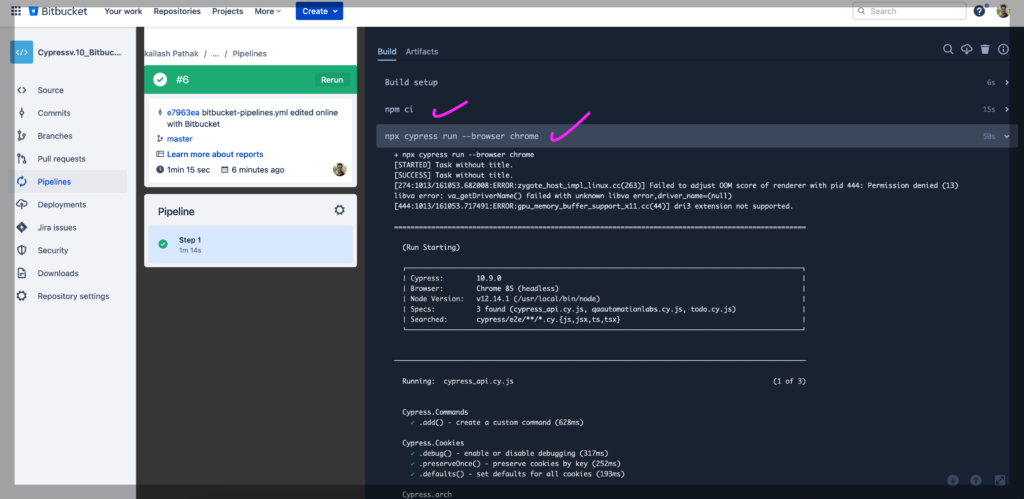Viewport: 1024px width, 499px height.
Task: Open the More dropdown menu
Action: coord(268,11)
